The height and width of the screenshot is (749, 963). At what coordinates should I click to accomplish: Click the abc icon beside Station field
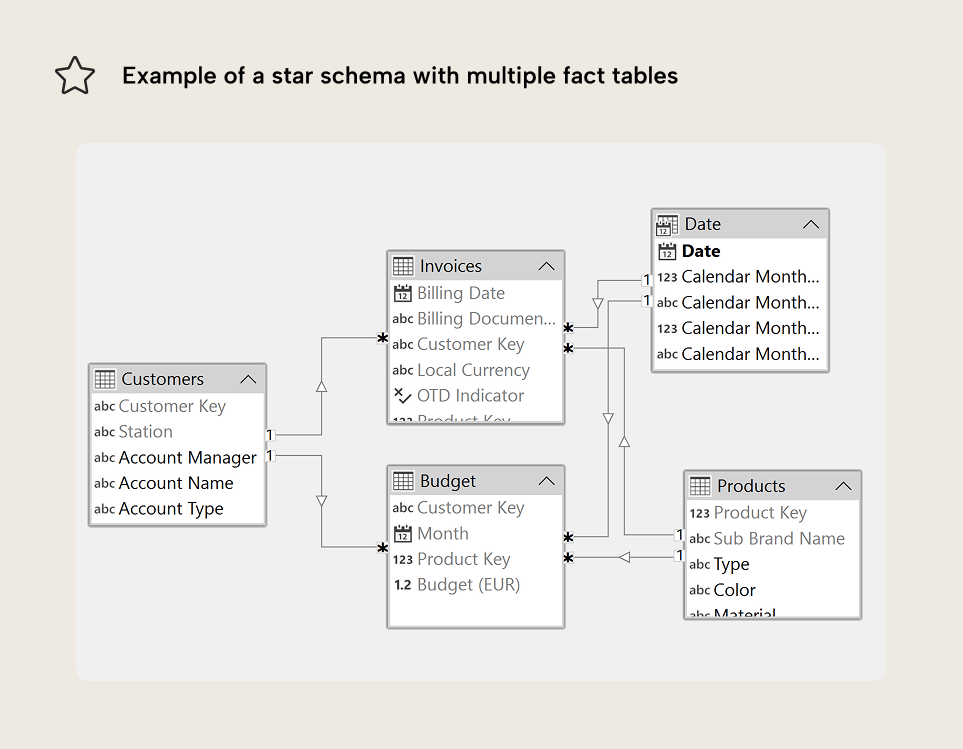105,432
